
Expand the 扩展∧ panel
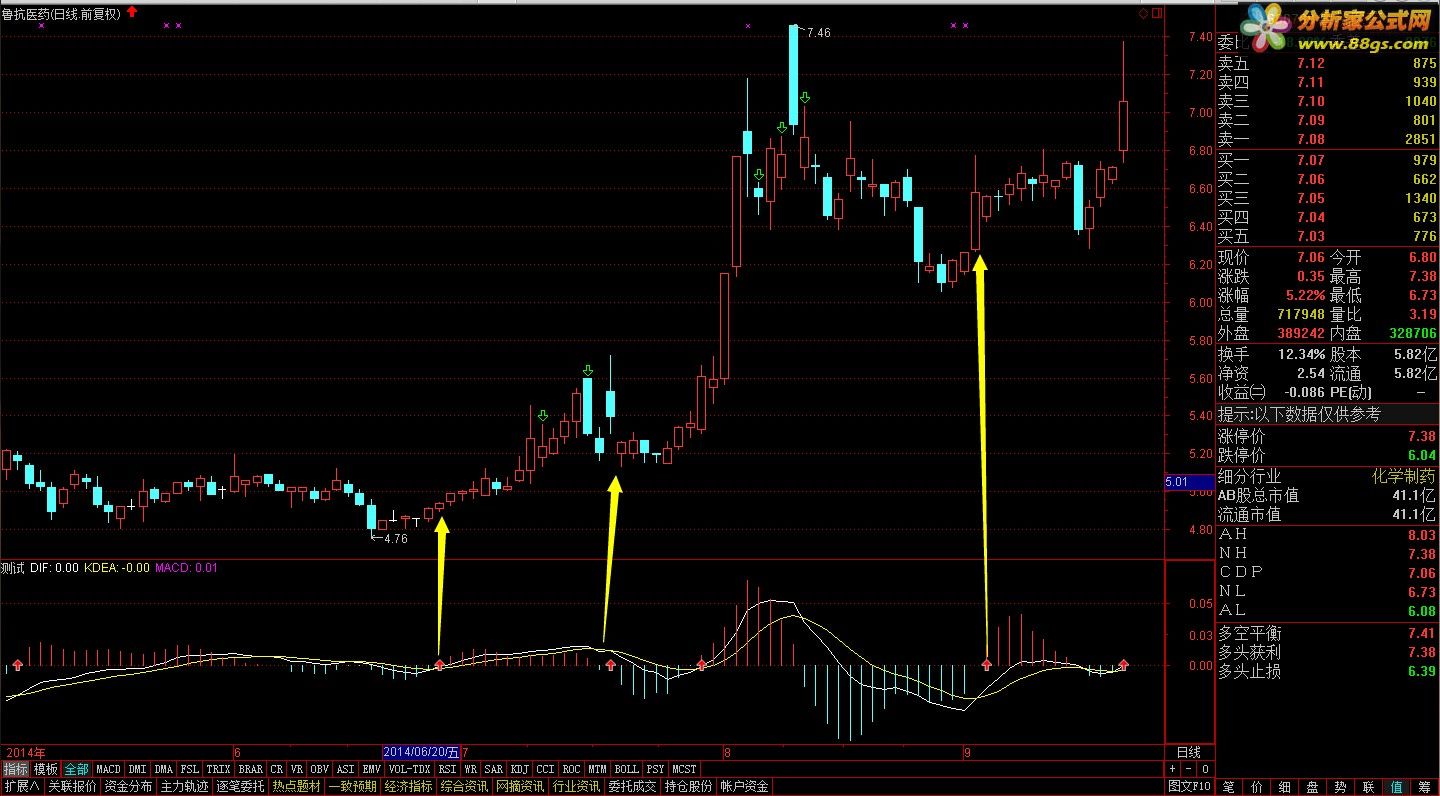click(x=21, y=787)
